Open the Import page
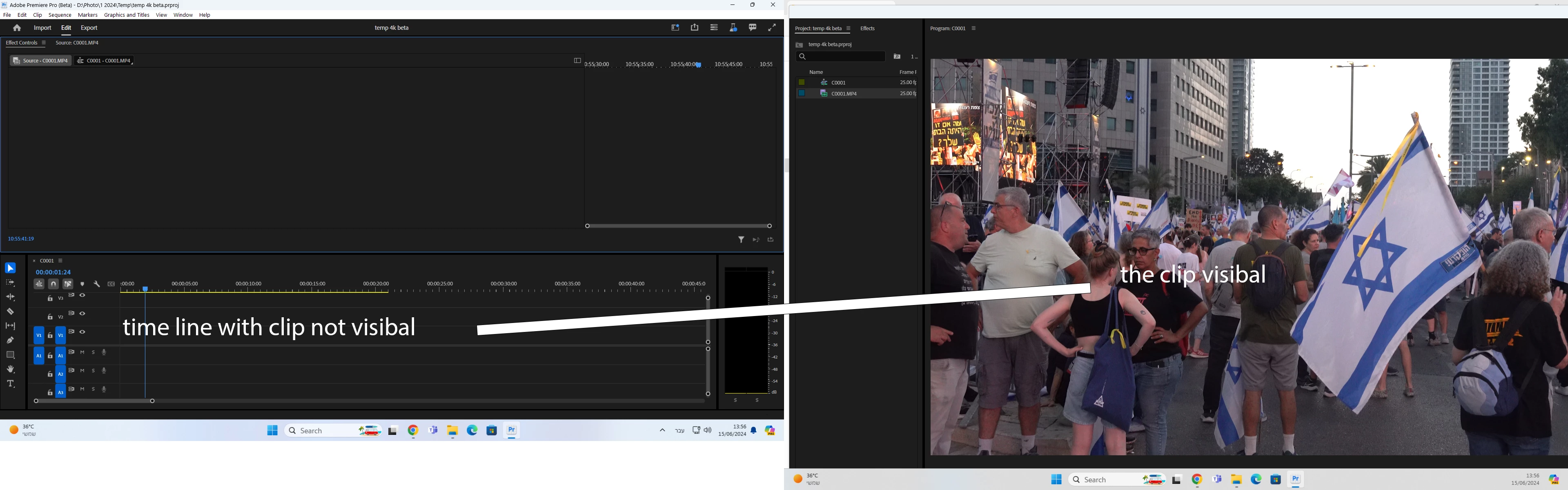1568x490 pixels. [42, 28]
